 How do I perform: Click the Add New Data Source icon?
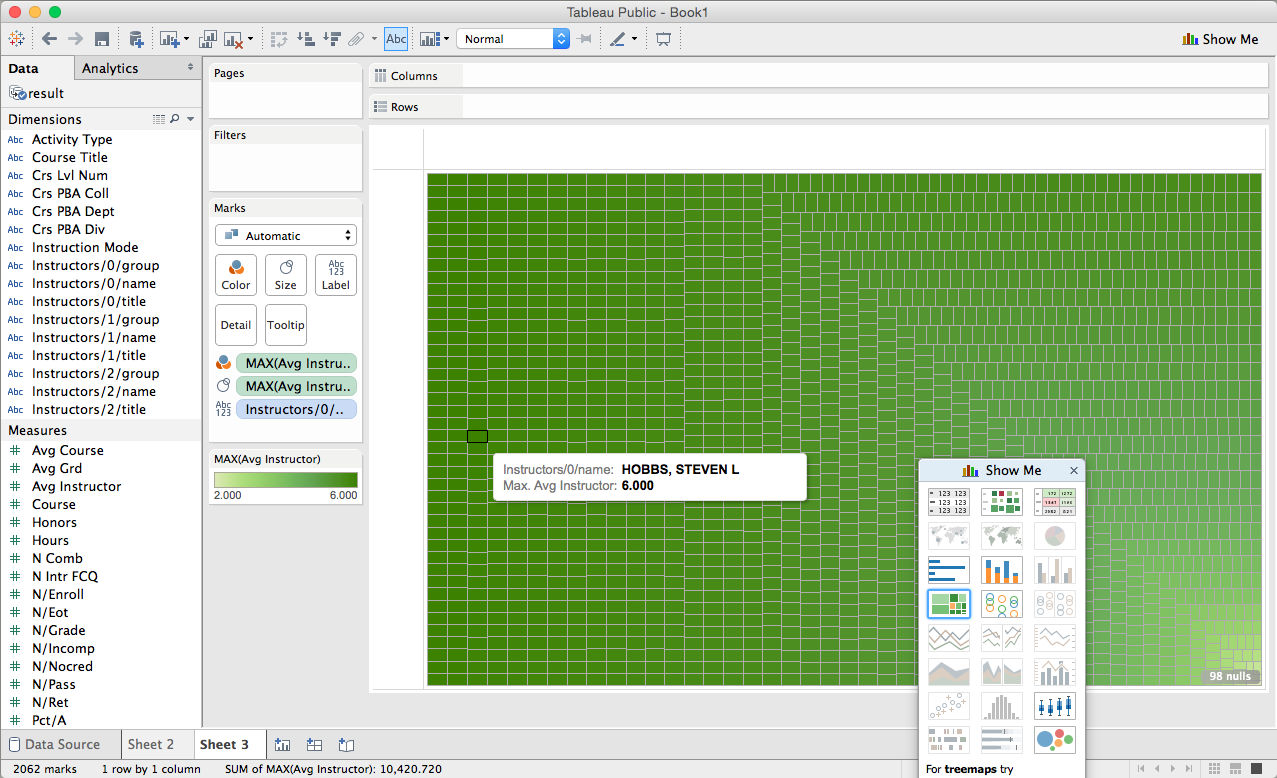pos(136,39)
